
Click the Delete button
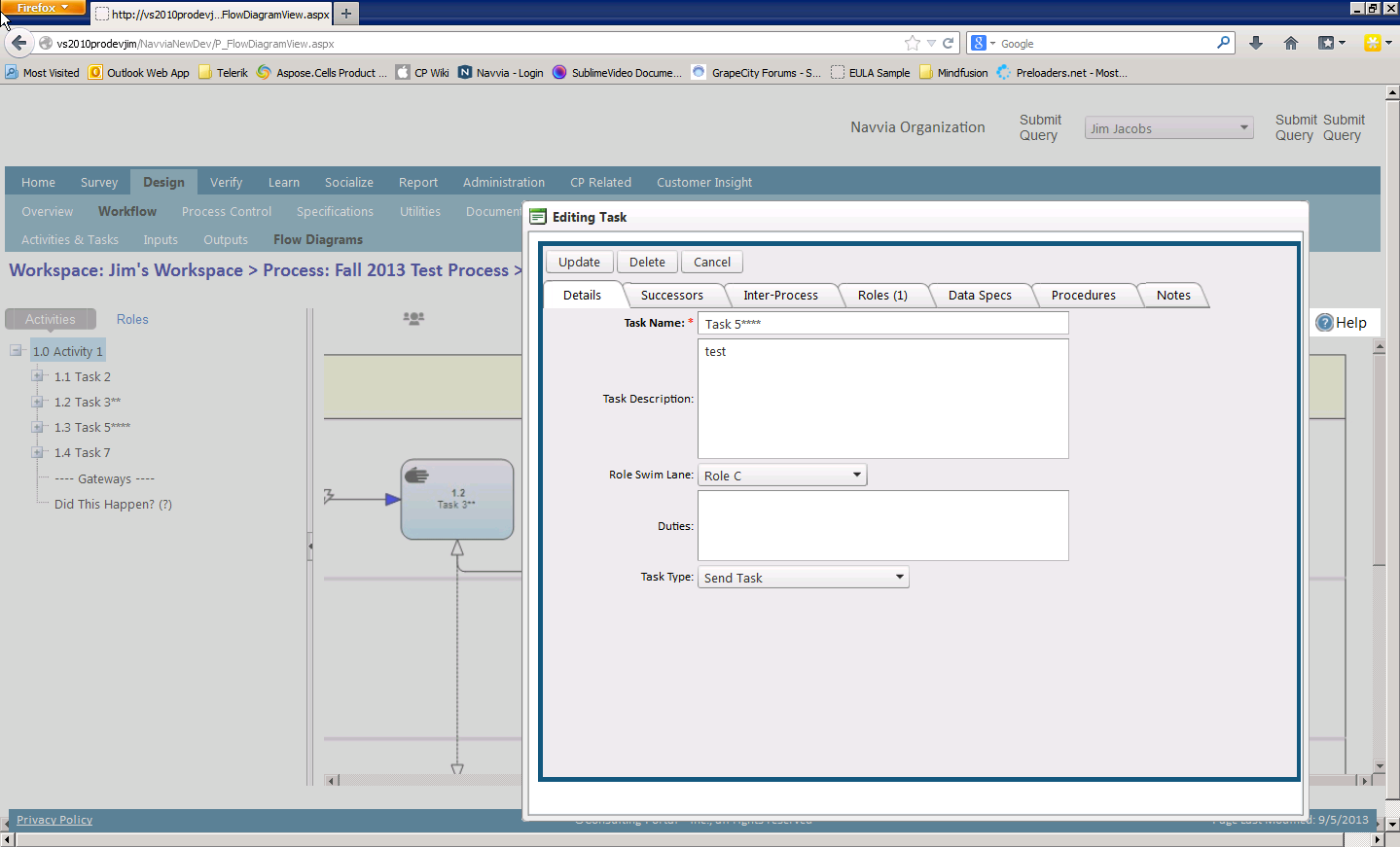click(647, 262)
